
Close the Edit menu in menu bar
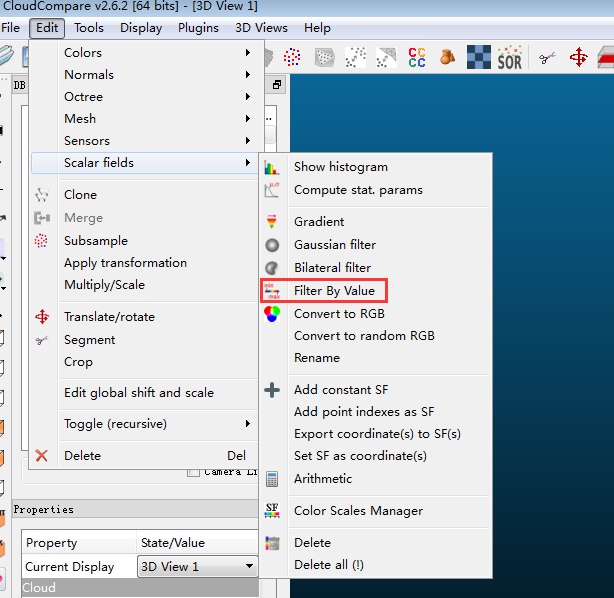click(x=47, y=28)
